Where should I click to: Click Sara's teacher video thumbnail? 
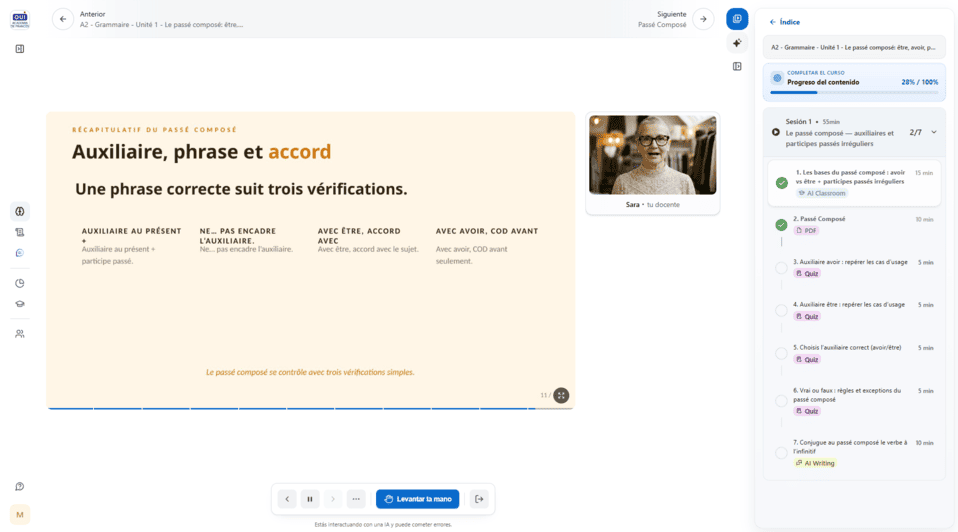click(653, 155)
